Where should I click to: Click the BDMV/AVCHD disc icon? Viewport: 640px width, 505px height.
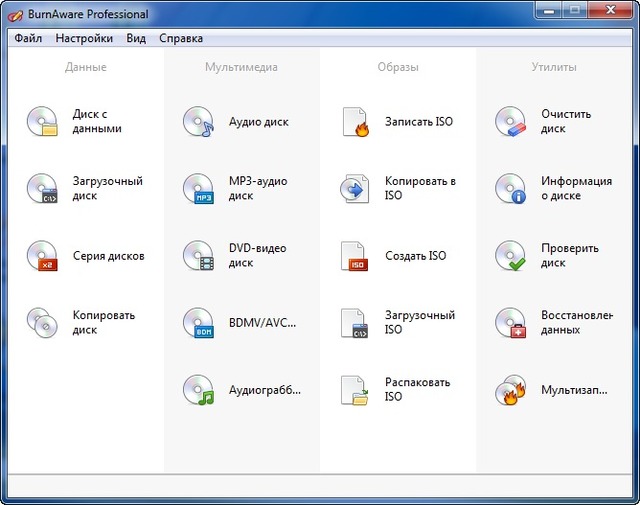click(198, 322)
